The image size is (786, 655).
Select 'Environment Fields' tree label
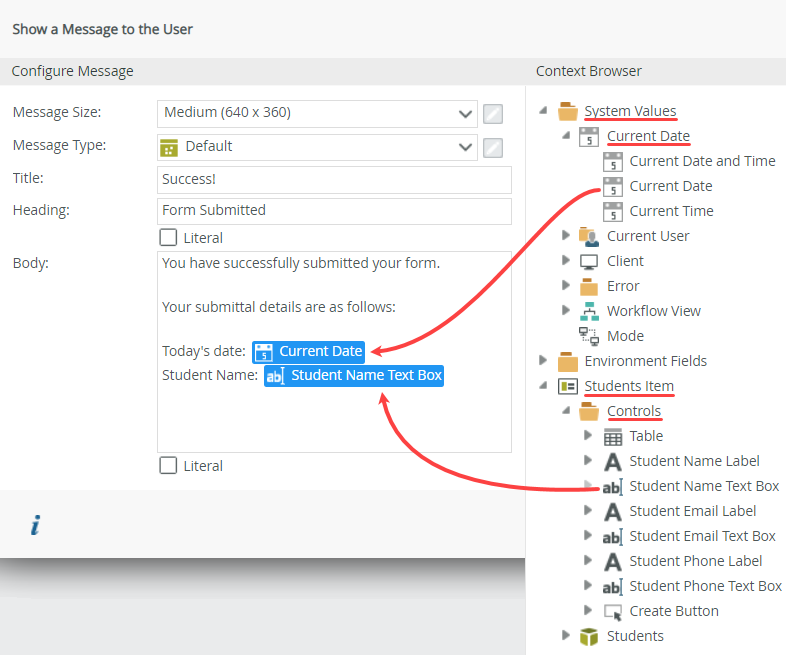(646, 361)
